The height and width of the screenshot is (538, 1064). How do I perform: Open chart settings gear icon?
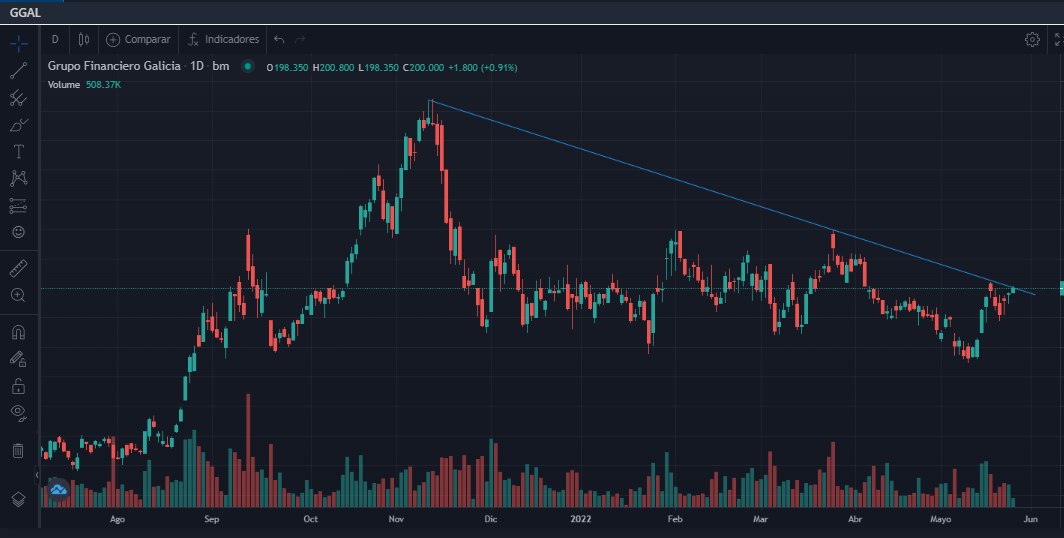1032,40
